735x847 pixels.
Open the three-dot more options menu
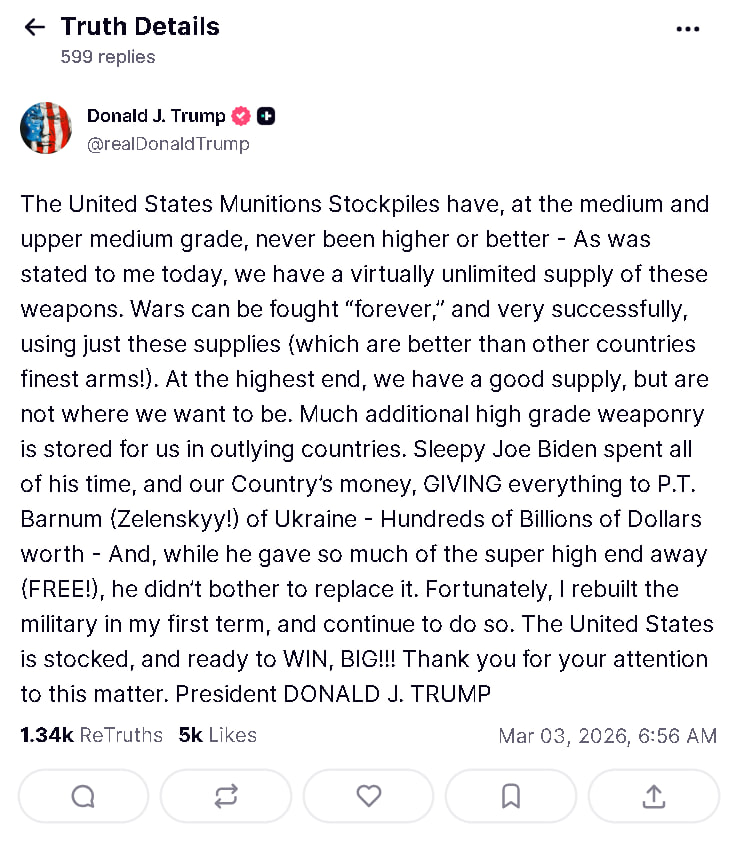(x=688, y=29)
